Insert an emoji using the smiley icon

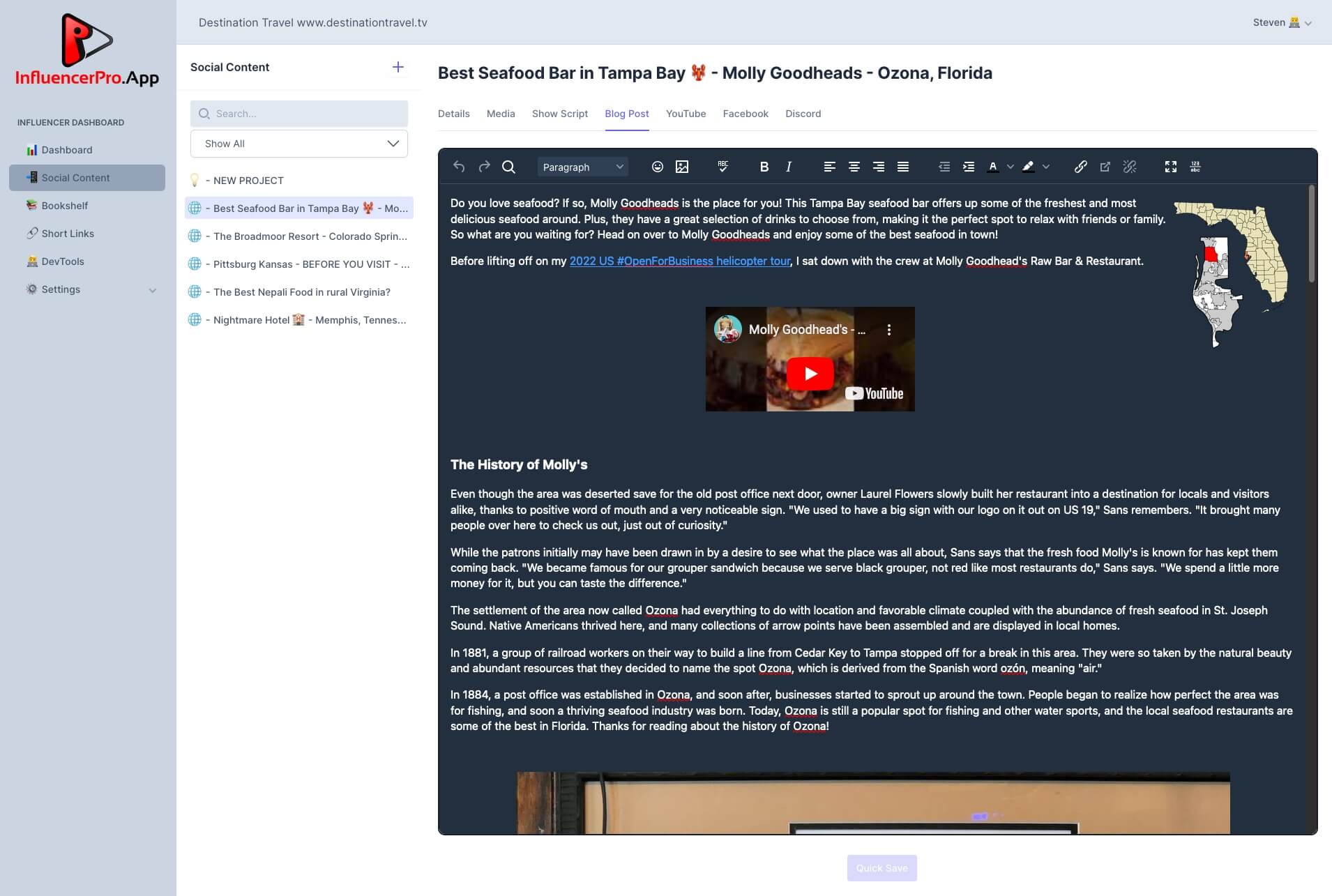pos(657,167)
